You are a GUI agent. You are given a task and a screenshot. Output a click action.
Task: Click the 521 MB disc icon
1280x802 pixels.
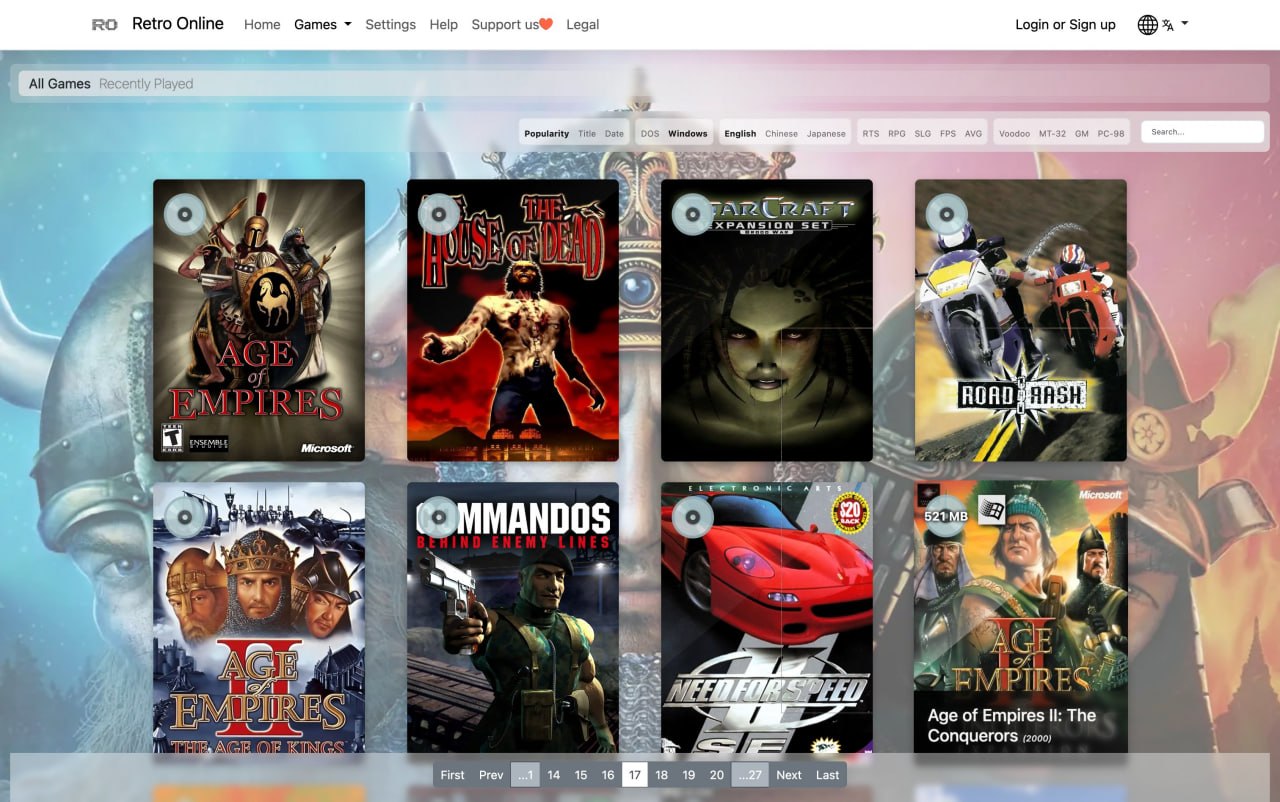[x=946, y=517]
